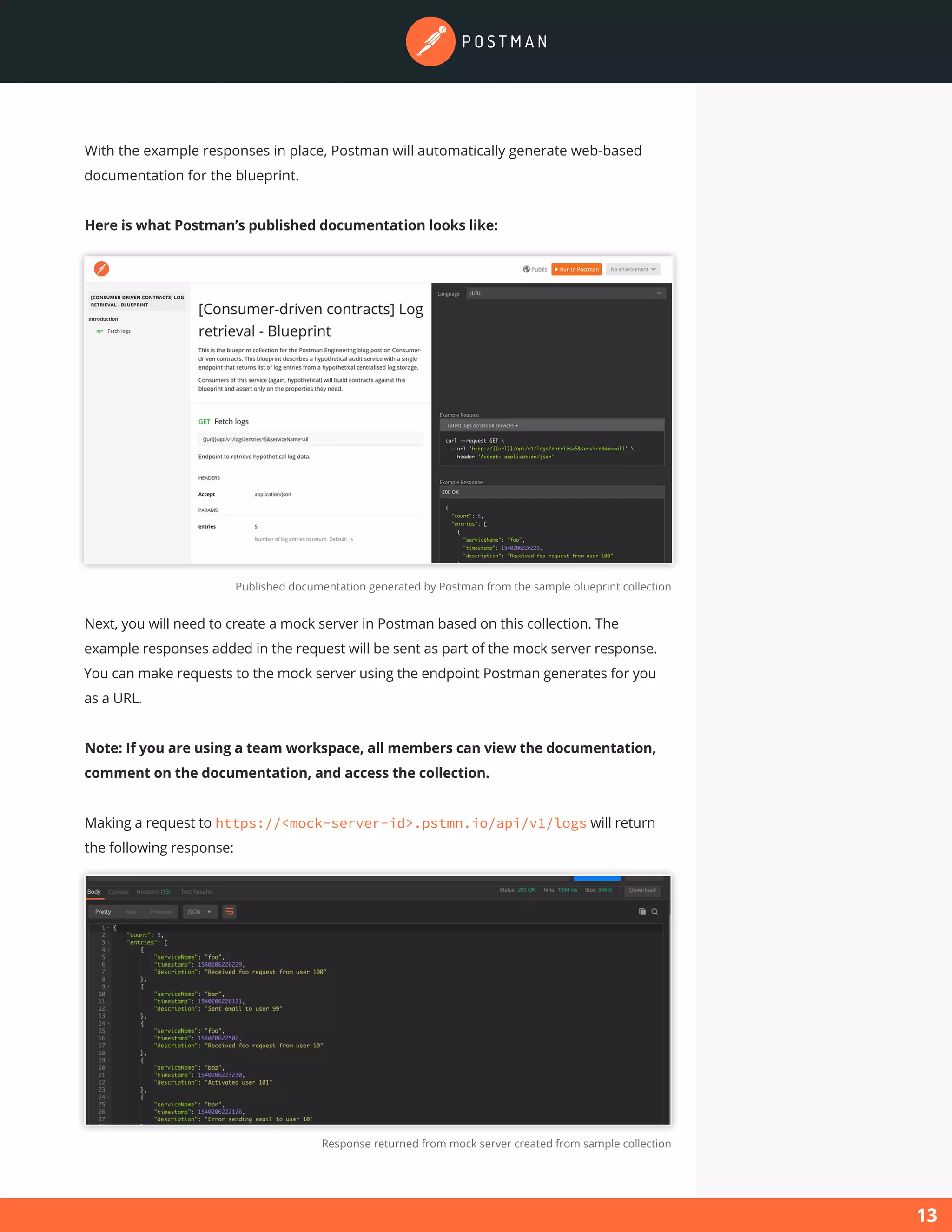Collapse the object fold arrow at line 19
This screenshot has width=952, height=1232.
coord(108,1060)
